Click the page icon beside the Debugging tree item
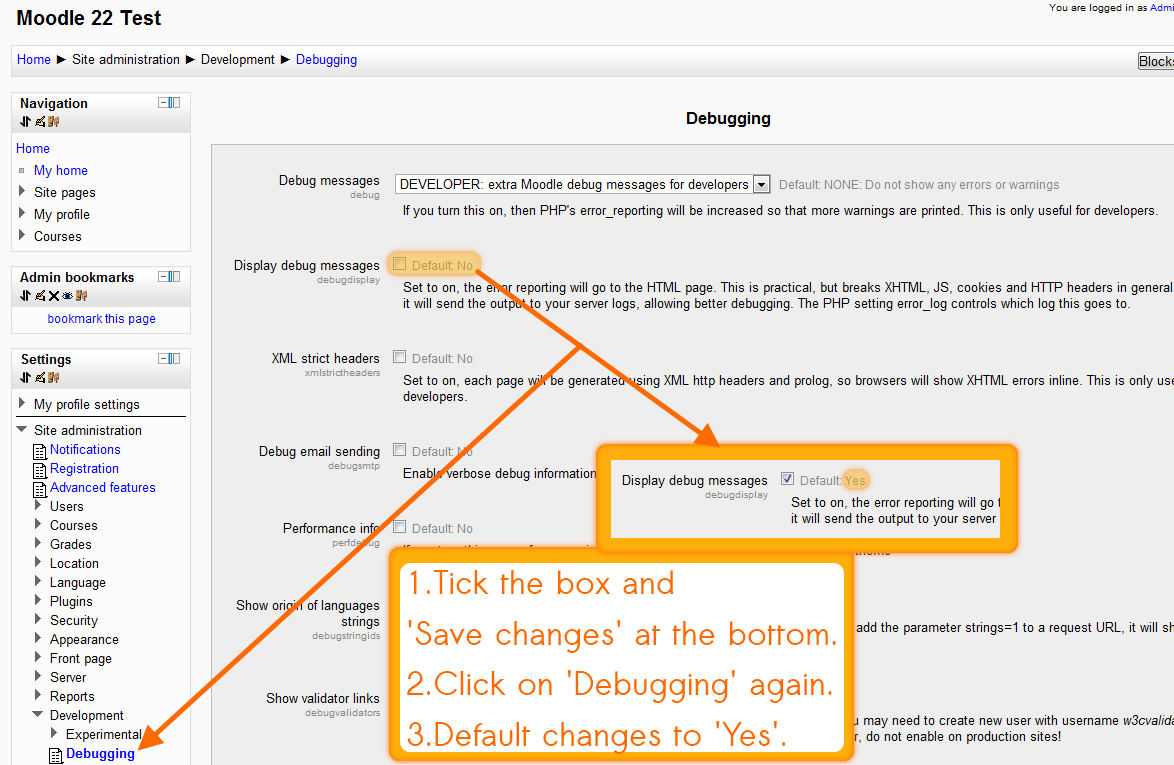This screenshot has width=1174, height=765. pyautogui.click(x=56, y=755)
